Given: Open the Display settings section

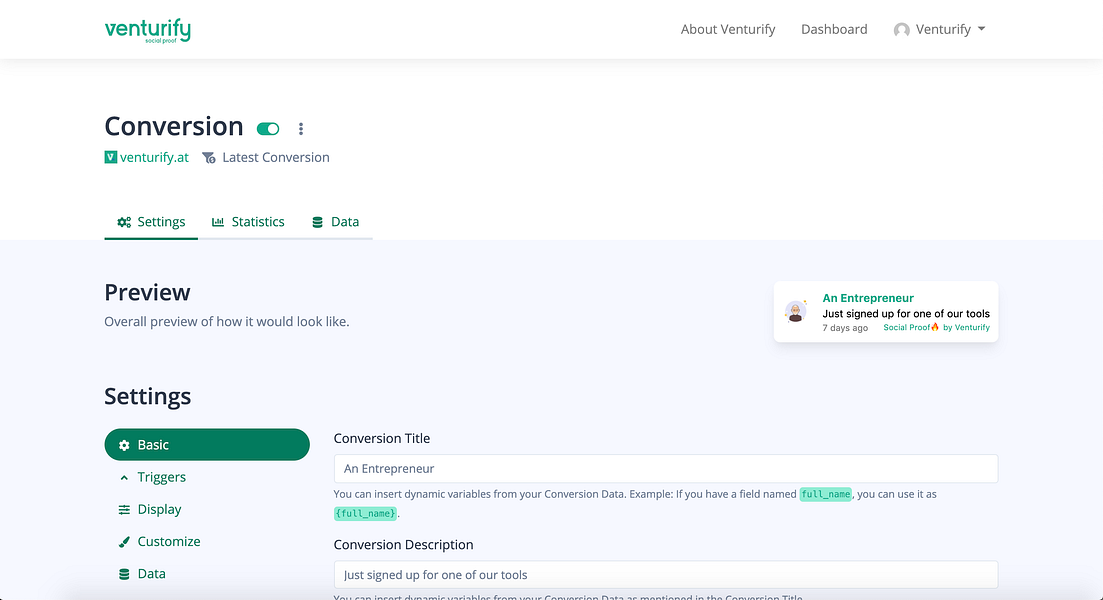Looking at the screenshot, I should click(x=207, y=509).
